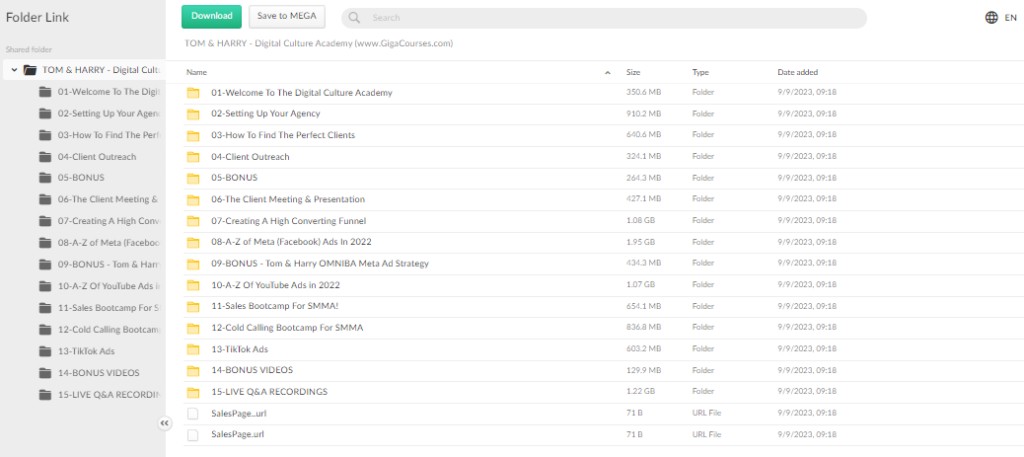1024x457 pixels.
Task: Click the Search input field
Action: (610, 18)
